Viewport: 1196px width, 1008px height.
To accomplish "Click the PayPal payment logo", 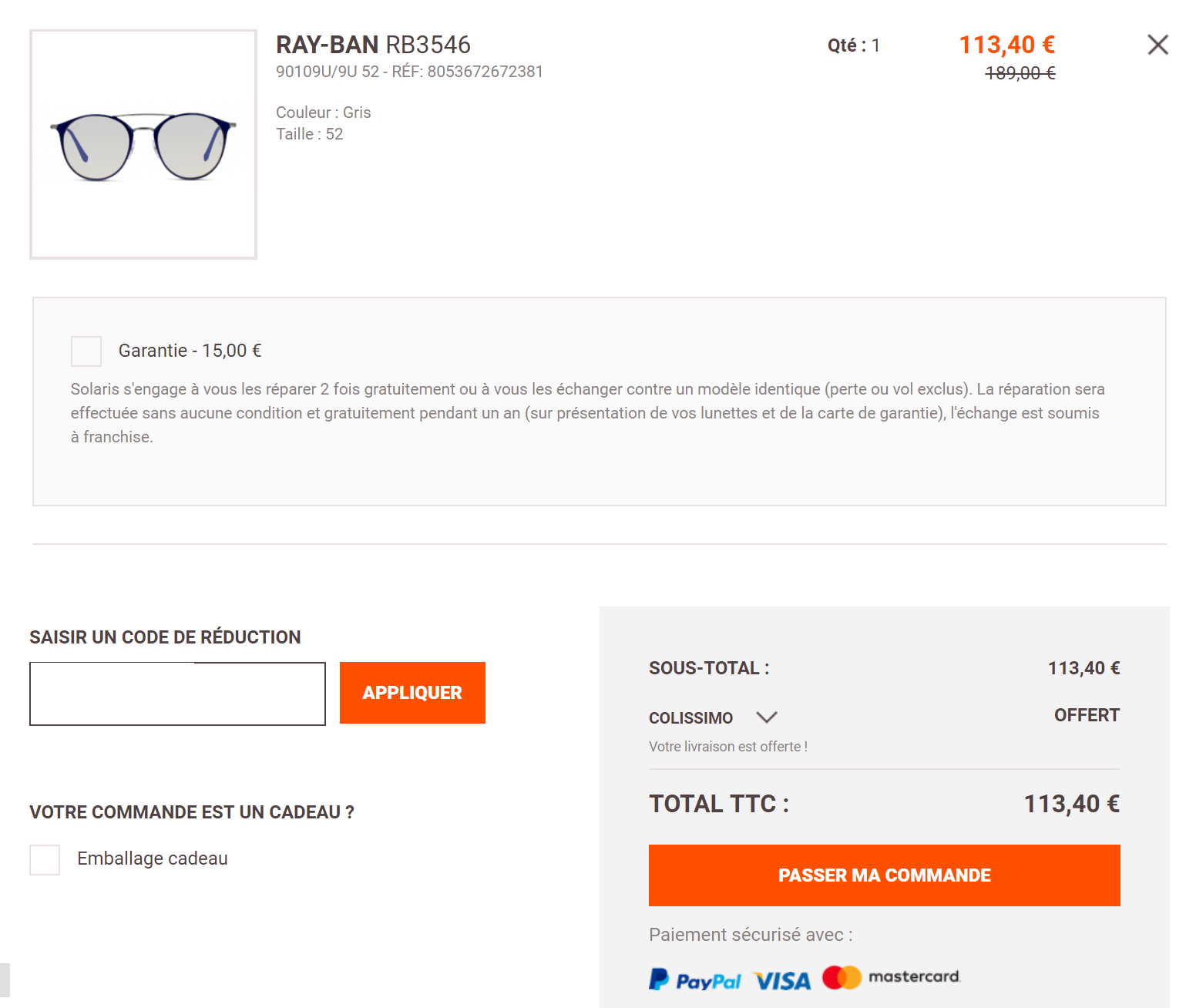I will (x=695, y=979).
